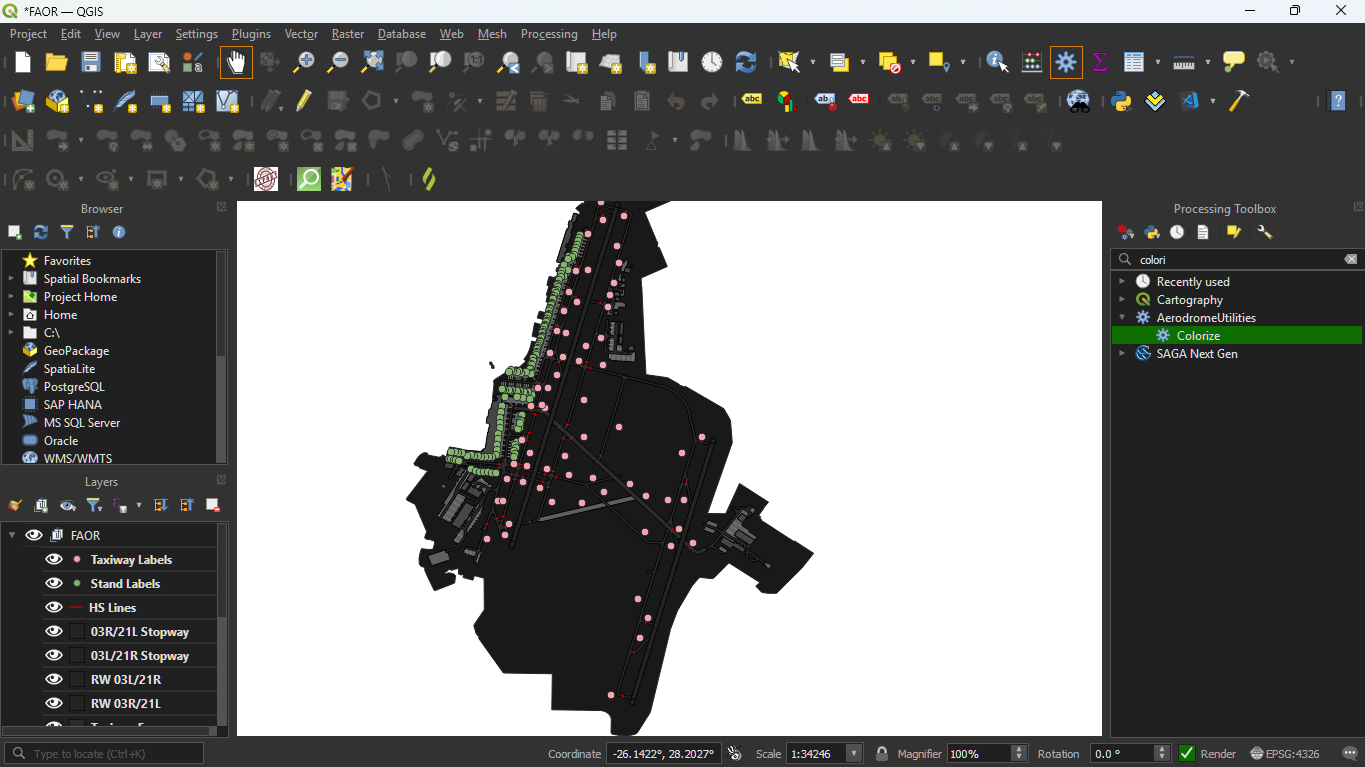Select the Colorize algorithm

click(x=1197, y=336)
